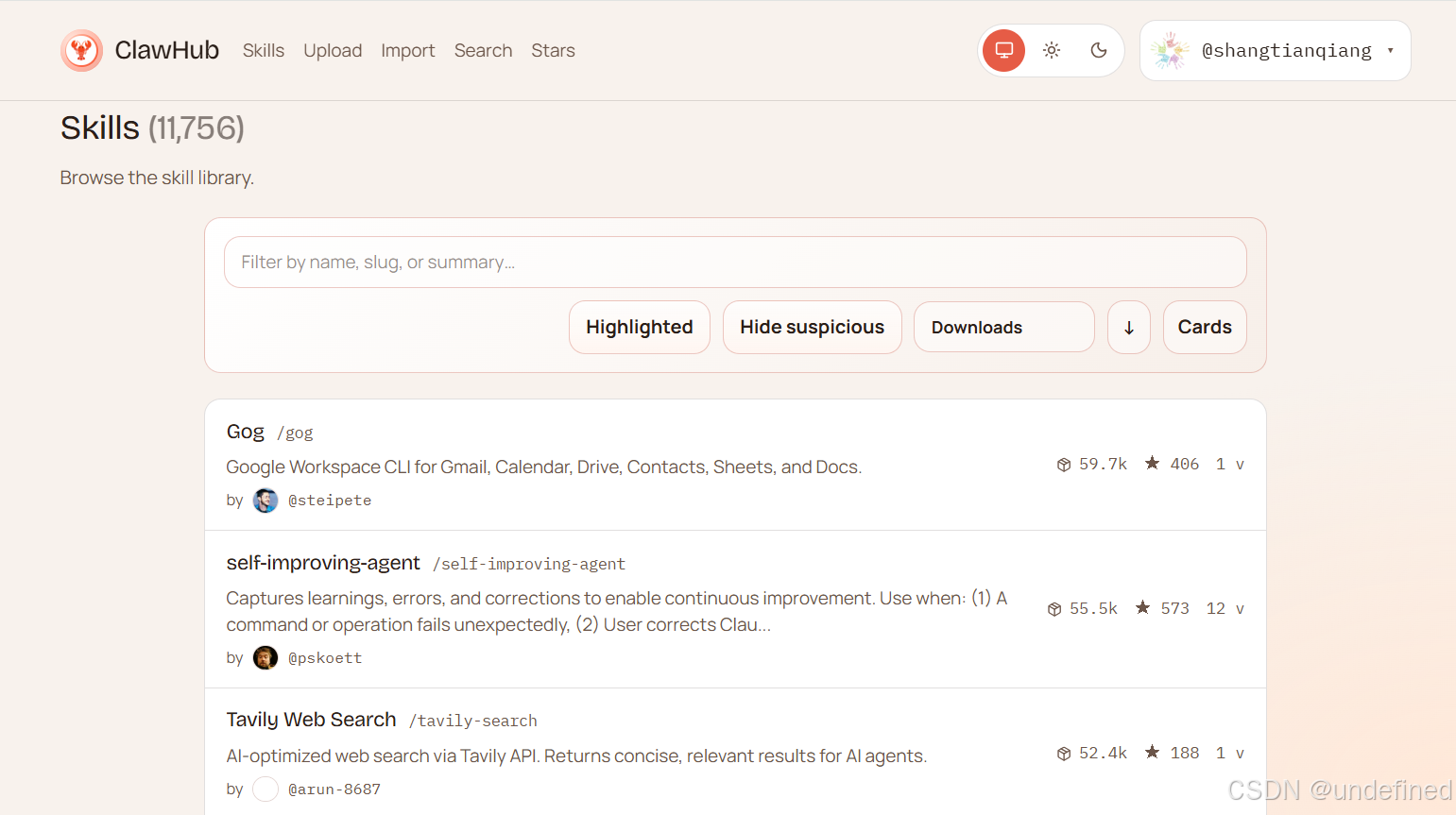Click the ClawHub brand name
This screenshot has height=815, width=1456.
[167, 50]
